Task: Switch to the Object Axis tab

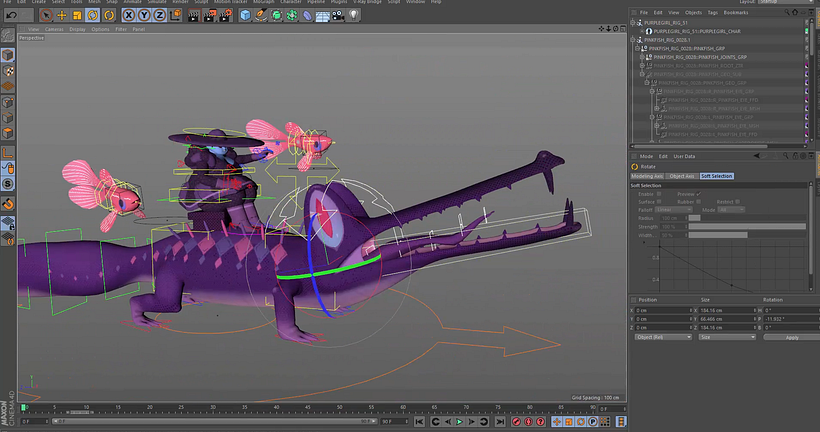Action: pyautogui.click(x=680, y=175)
